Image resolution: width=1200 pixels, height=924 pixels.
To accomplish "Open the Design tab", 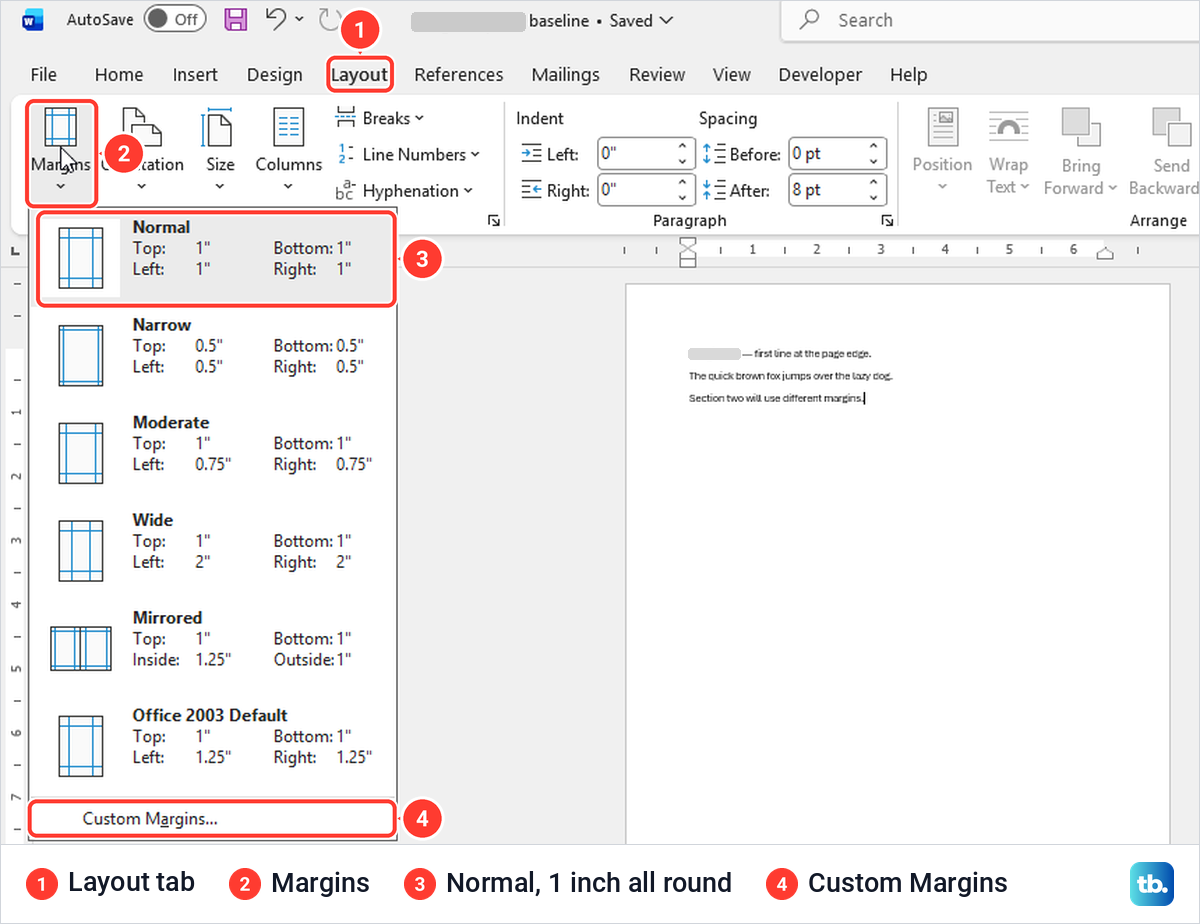I will tap(274, 74).
